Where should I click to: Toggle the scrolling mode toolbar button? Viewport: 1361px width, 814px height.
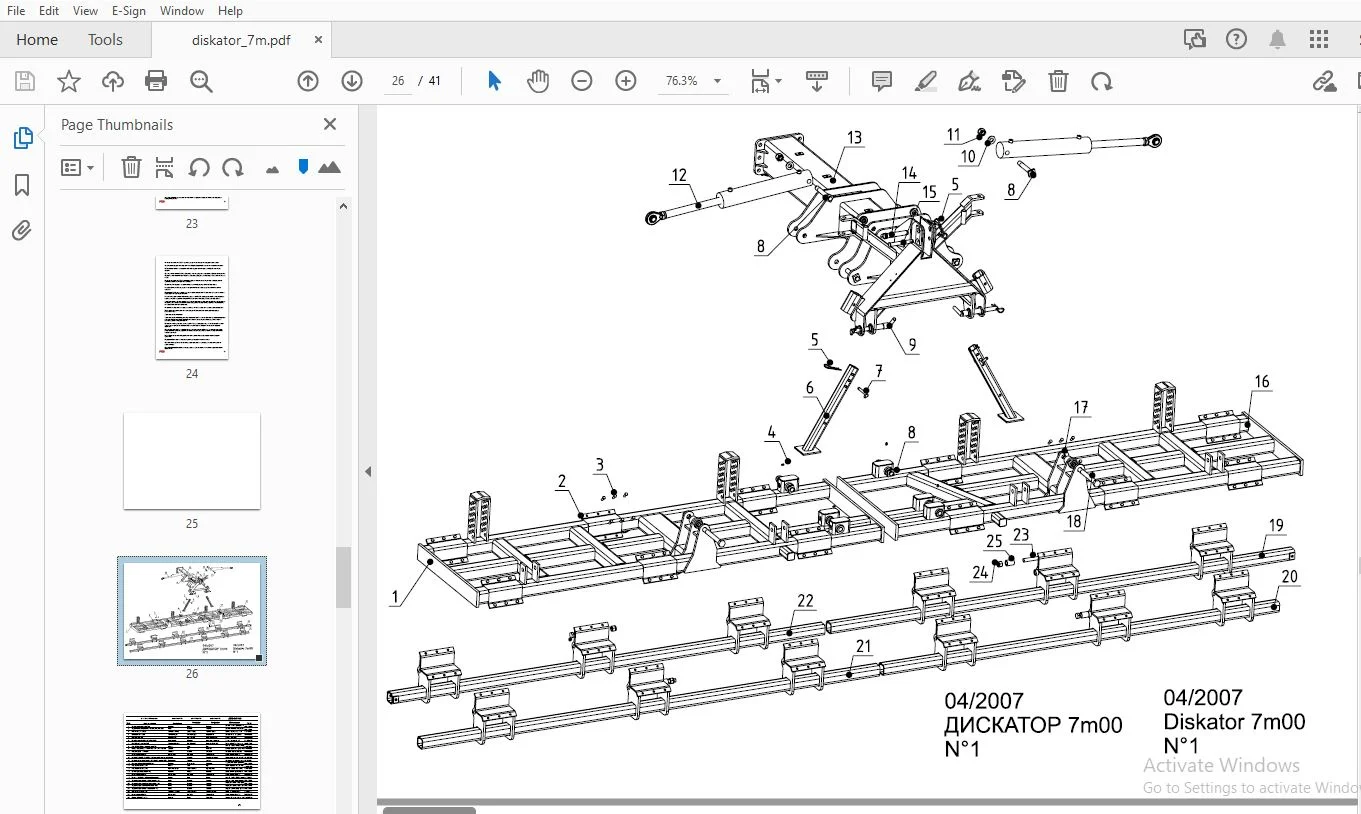(817, 81)
